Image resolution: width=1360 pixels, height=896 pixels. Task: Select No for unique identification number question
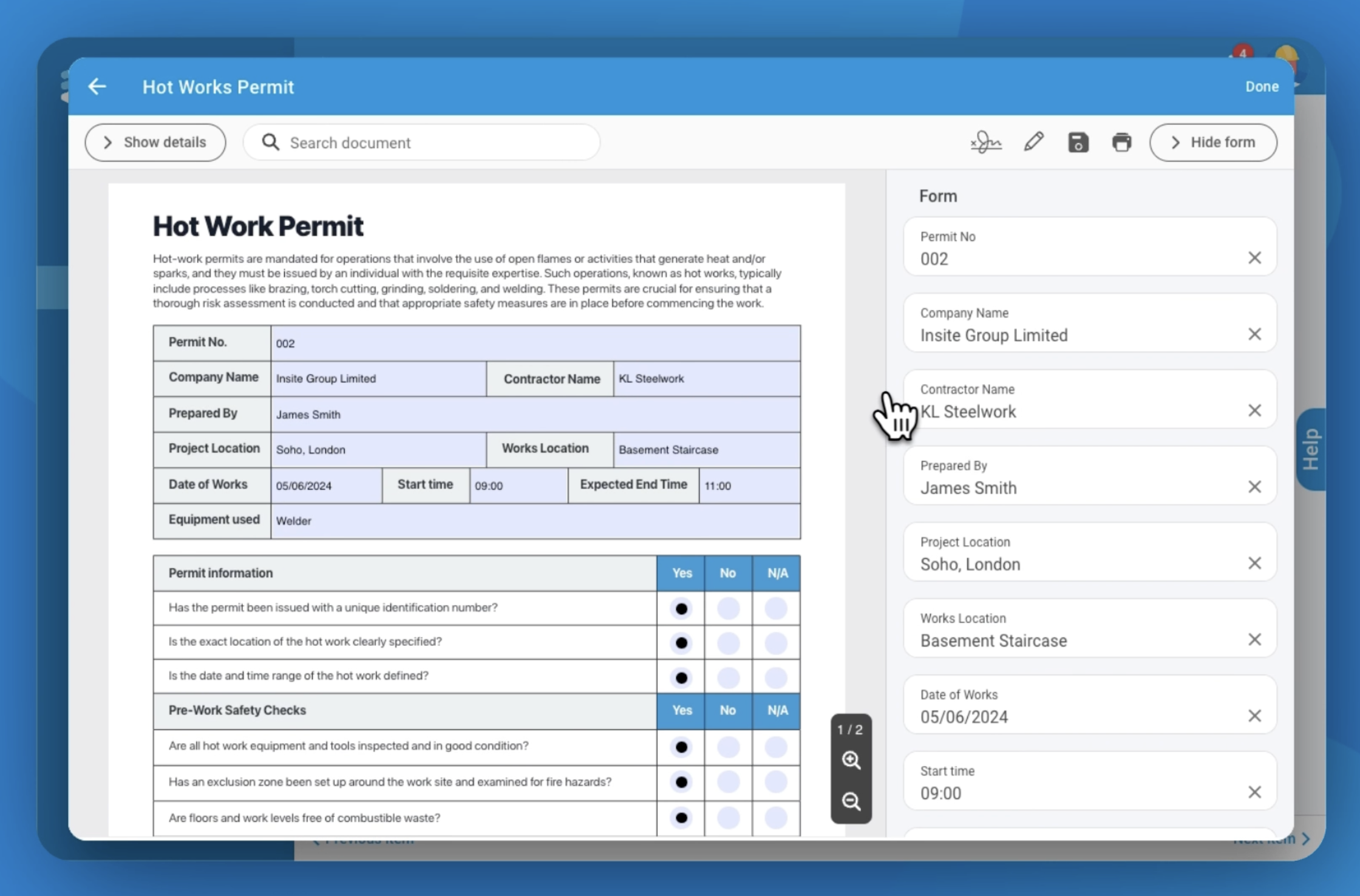tap(728, 608)
